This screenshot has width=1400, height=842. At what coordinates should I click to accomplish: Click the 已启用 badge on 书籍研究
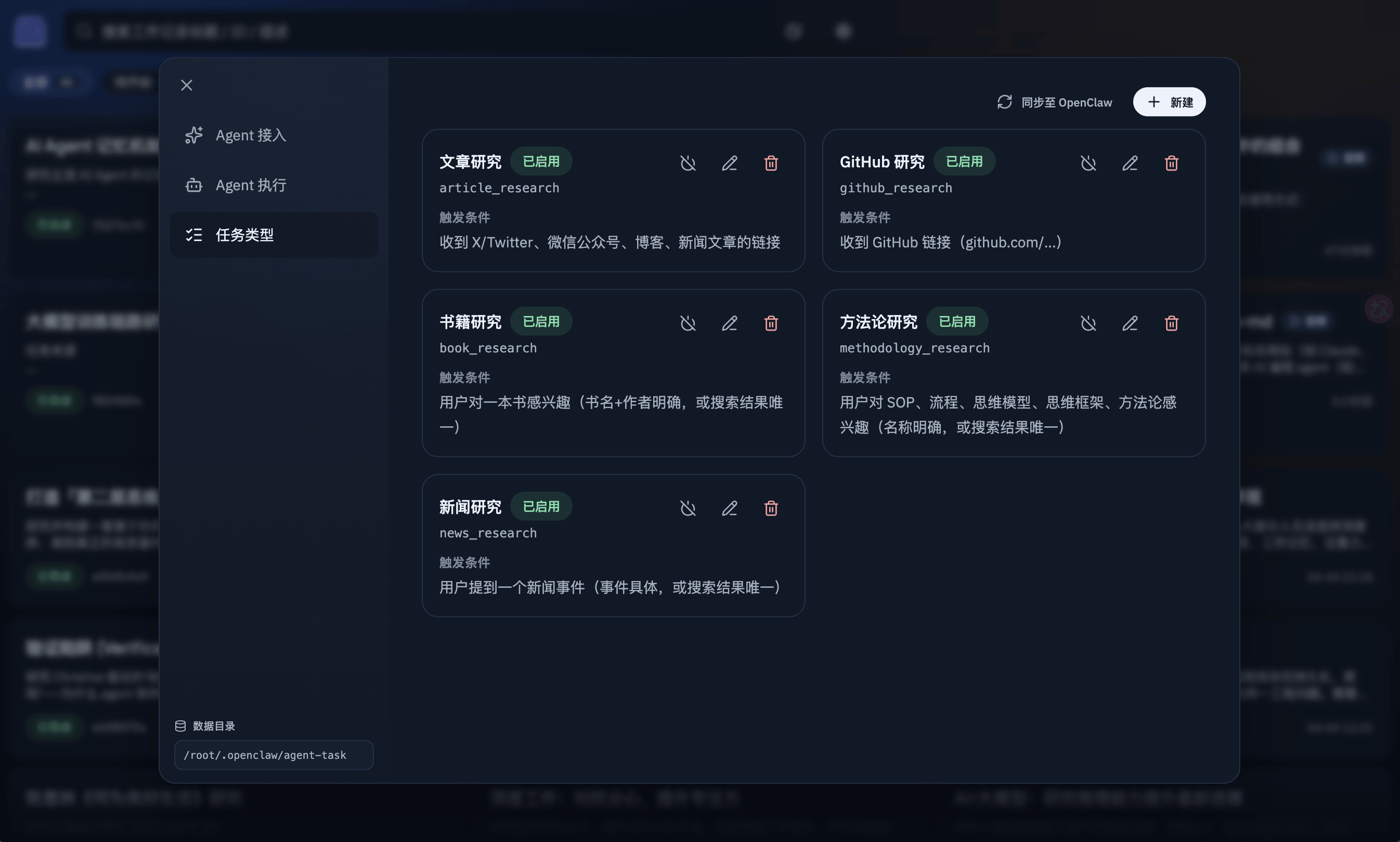(541, 322)
